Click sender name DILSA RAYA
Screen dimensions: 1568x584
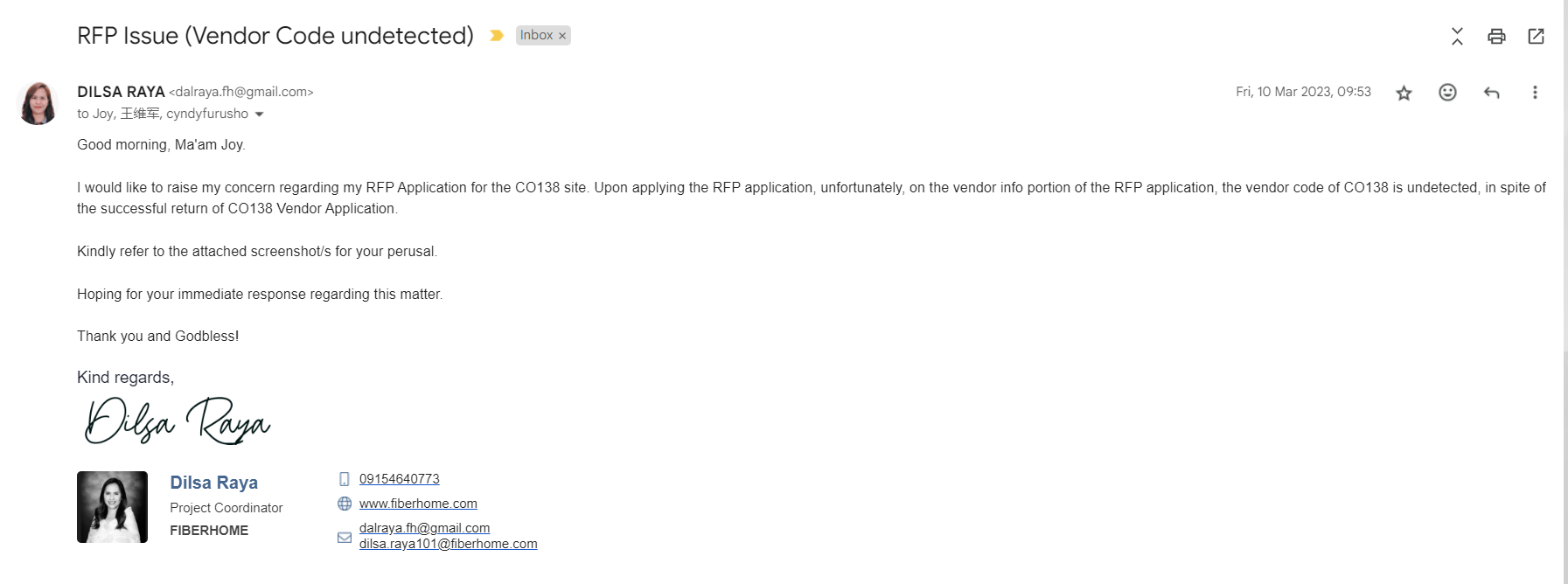(x=121, y=92)
